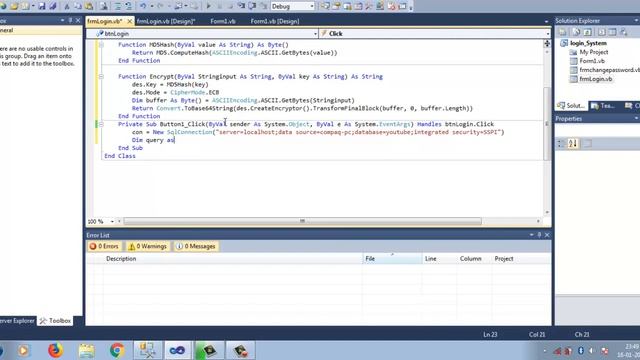This screenshot has width=640, height=360.
Task: Pin the Toolbox panel
Action: [x=70, y=20]
